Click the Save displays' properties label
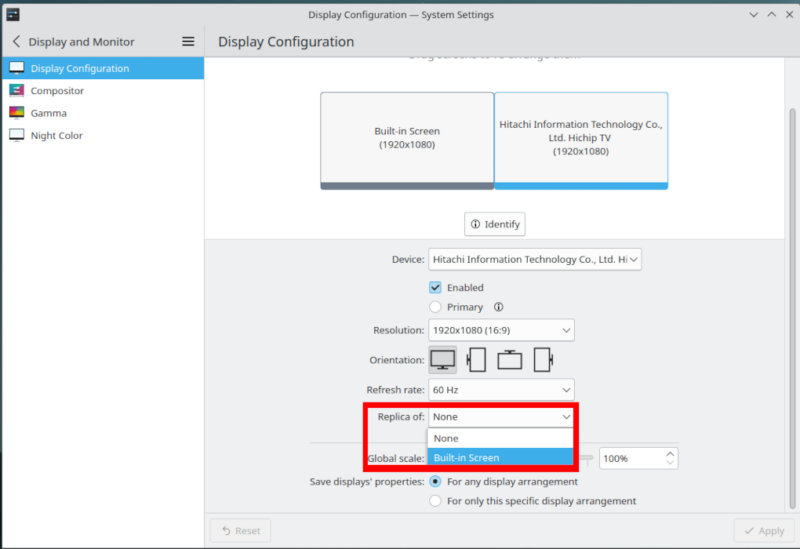This screenshot has width=800, height=549. click(367, 482)
